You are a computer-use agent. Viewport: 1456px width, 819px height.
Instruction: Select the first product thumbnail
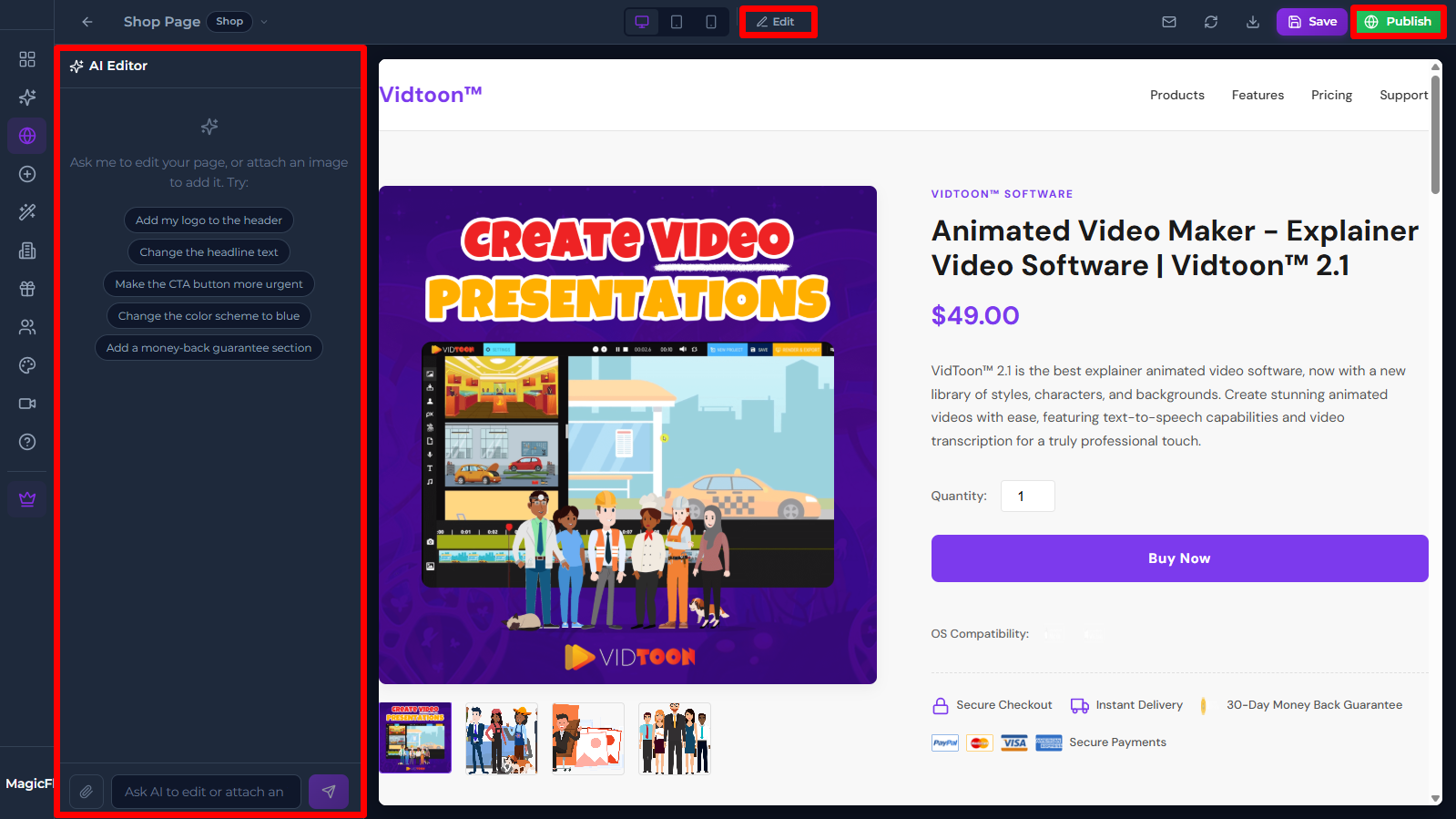[415, 738]
